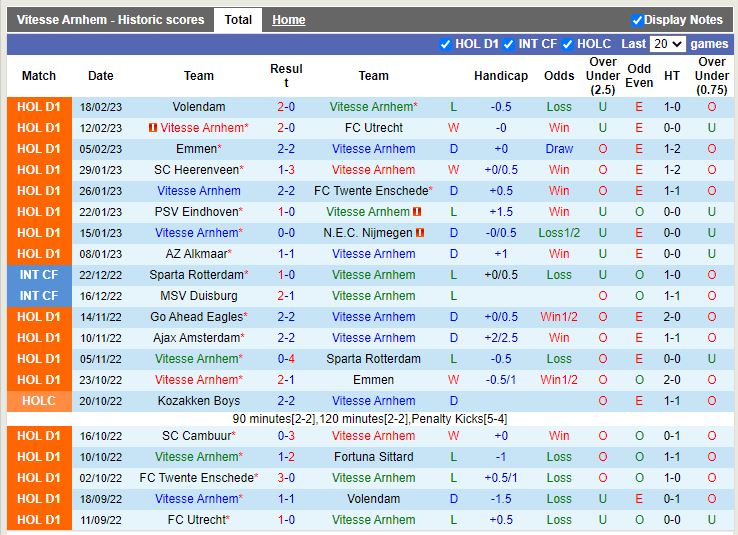Select the INT CF cell dated 16/12/22
The height and width of the screenshot is (535, 738).
tap(39, 295)
